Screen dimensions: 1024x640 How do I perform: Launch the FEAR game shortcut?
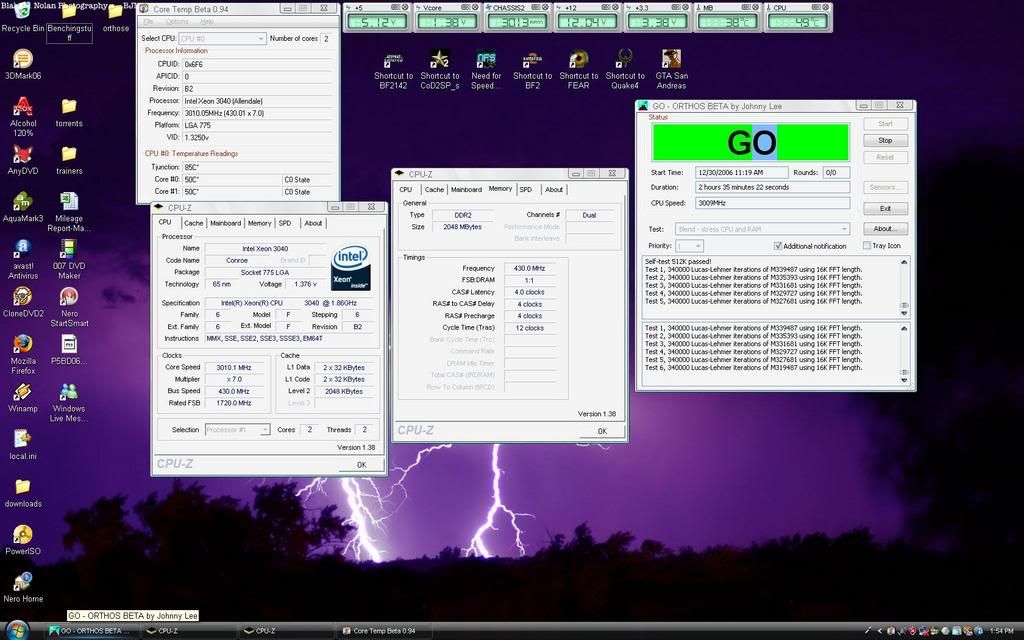coord(579,70)
